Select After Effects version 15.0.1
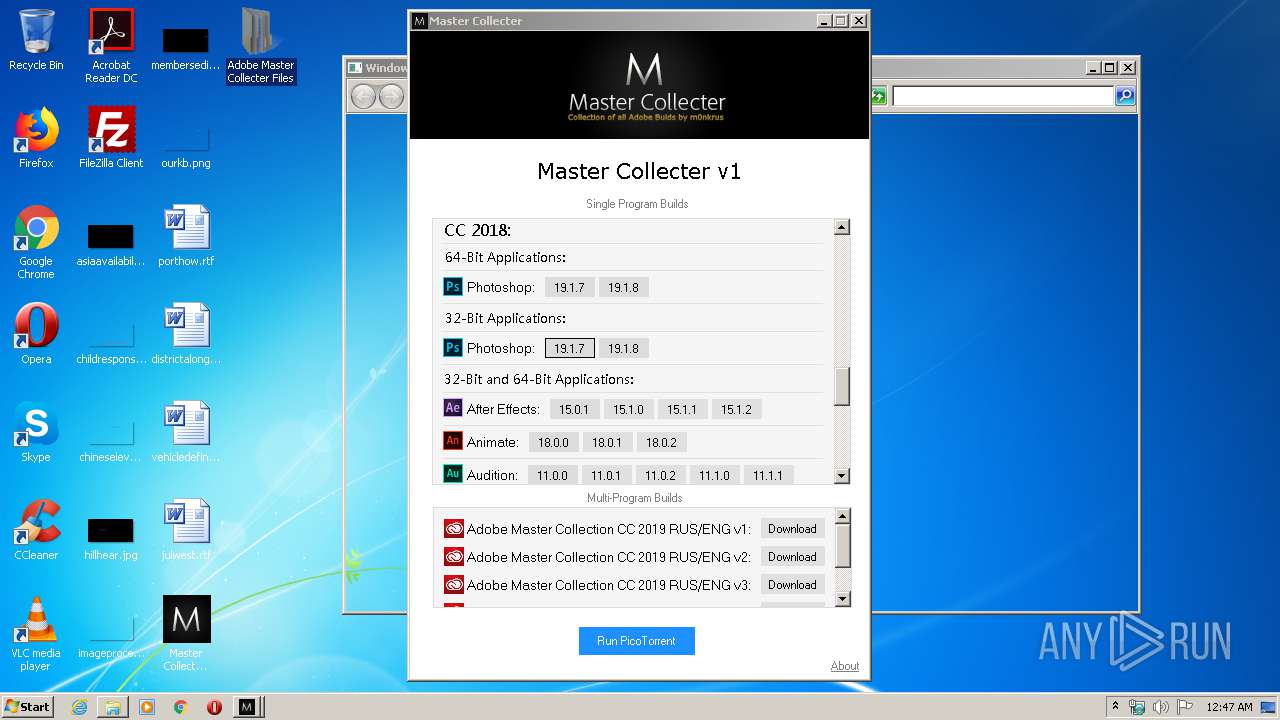 point(574,409)
